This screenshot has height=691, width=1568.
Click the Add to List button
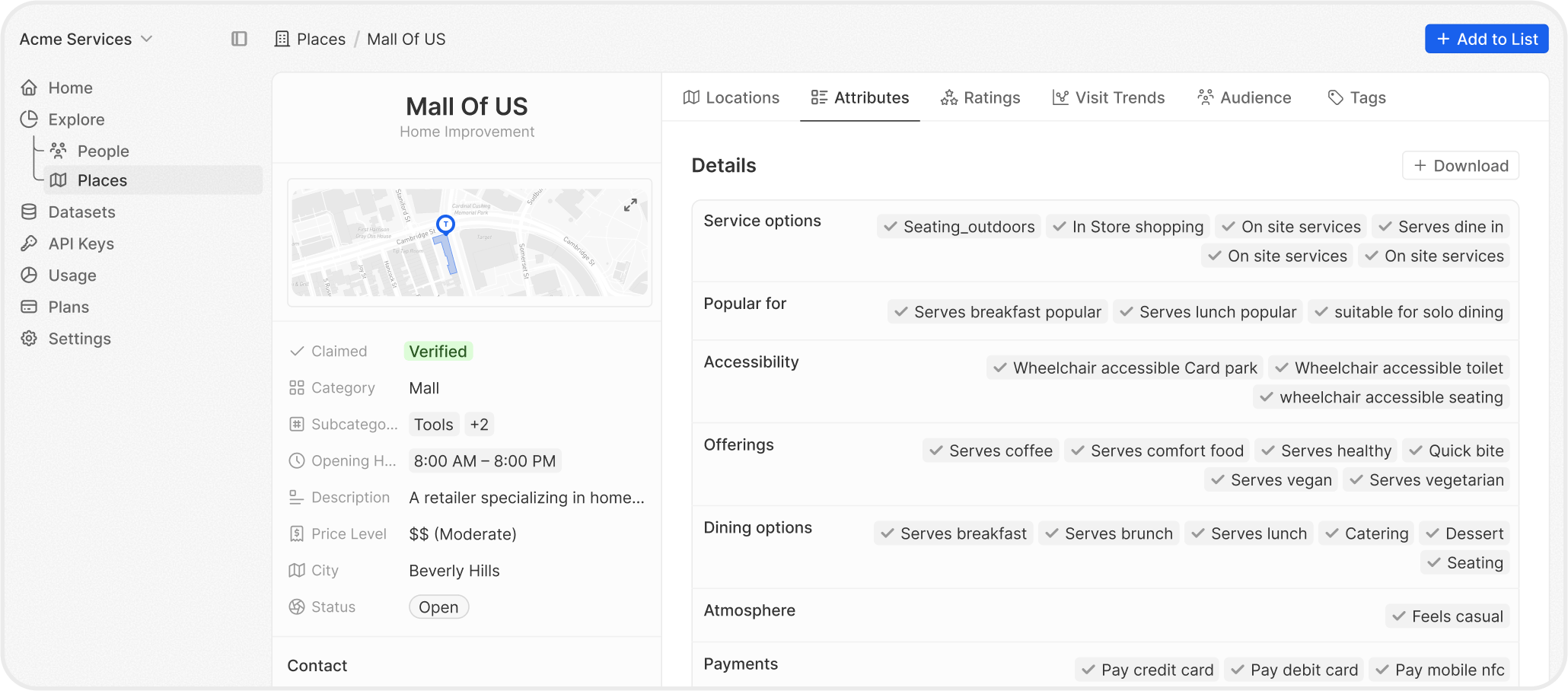coord(1486,39)
